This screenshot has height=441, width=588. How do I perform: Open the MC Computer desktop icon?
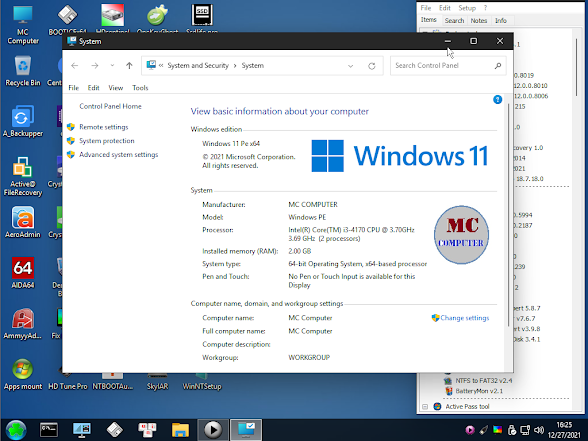pyautogui.click(x=22, y=25)
